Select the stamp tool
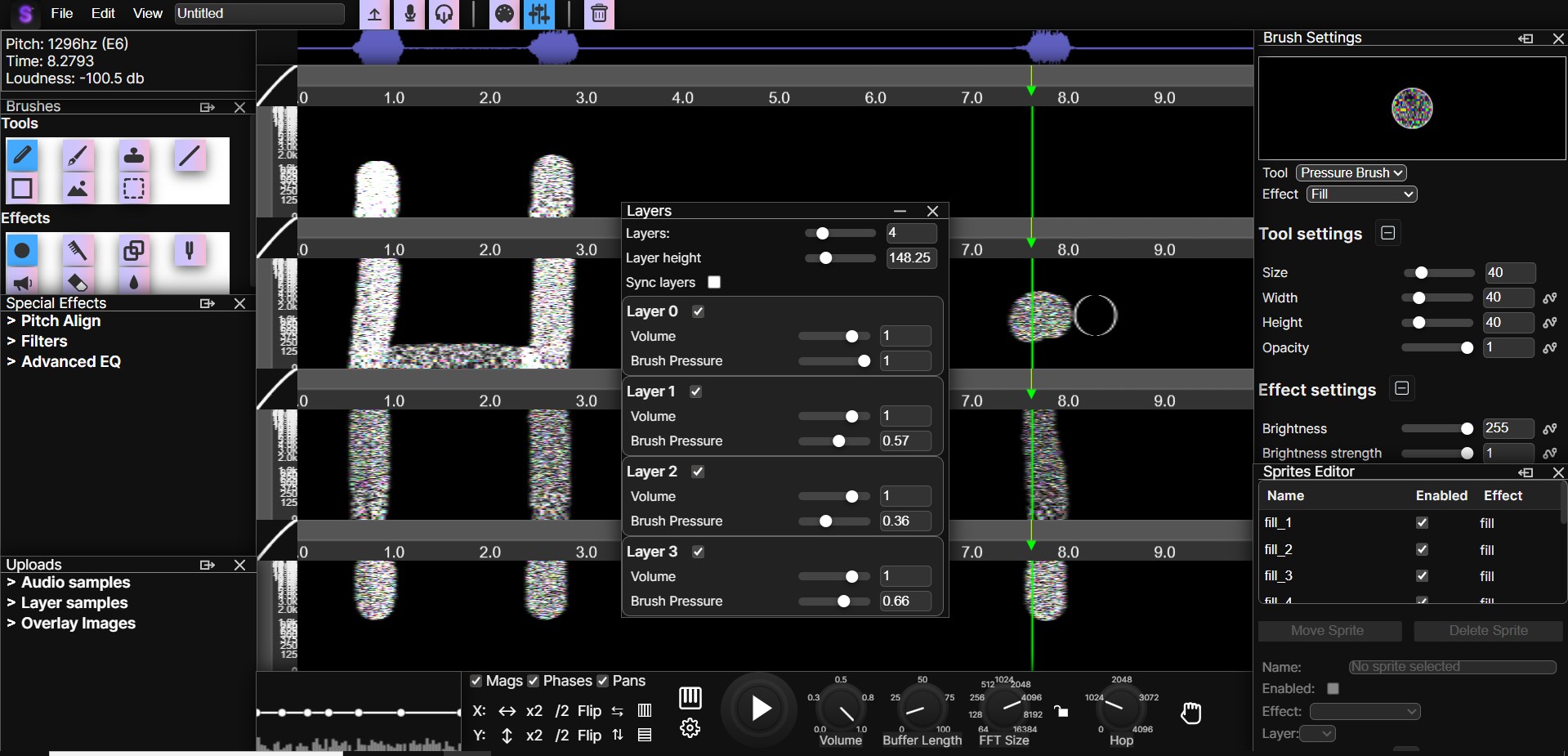 pyautogui.click(x=134, y=154)
